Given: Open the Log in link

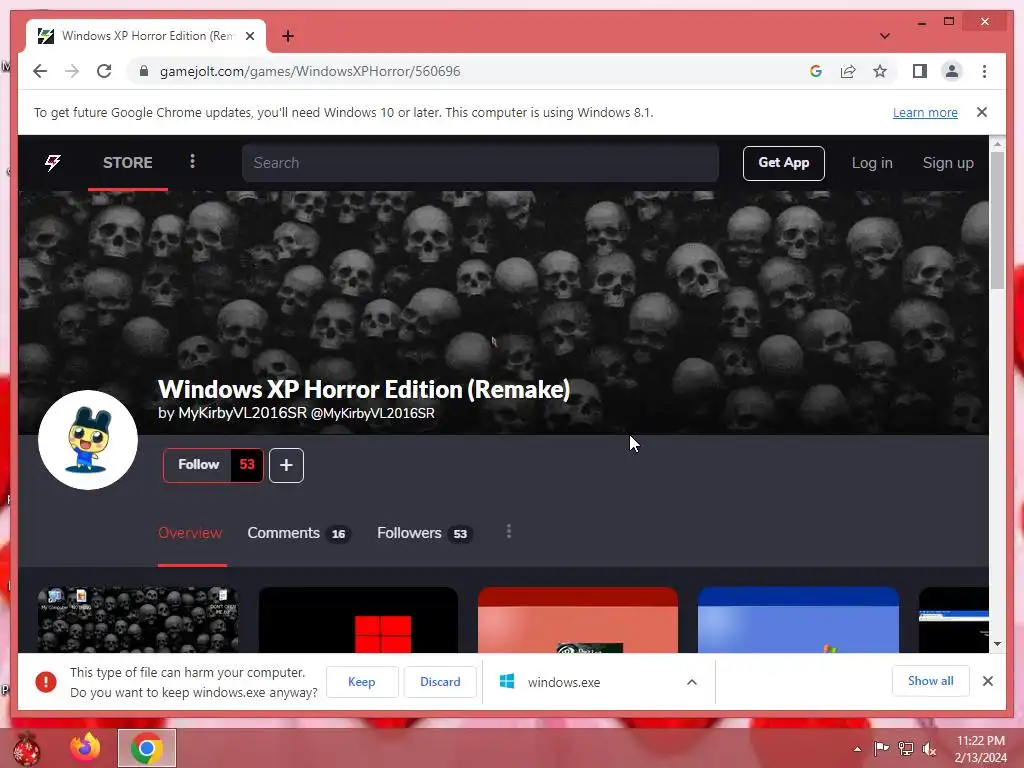Looking at the screenshot, I should tap(872, 163).
